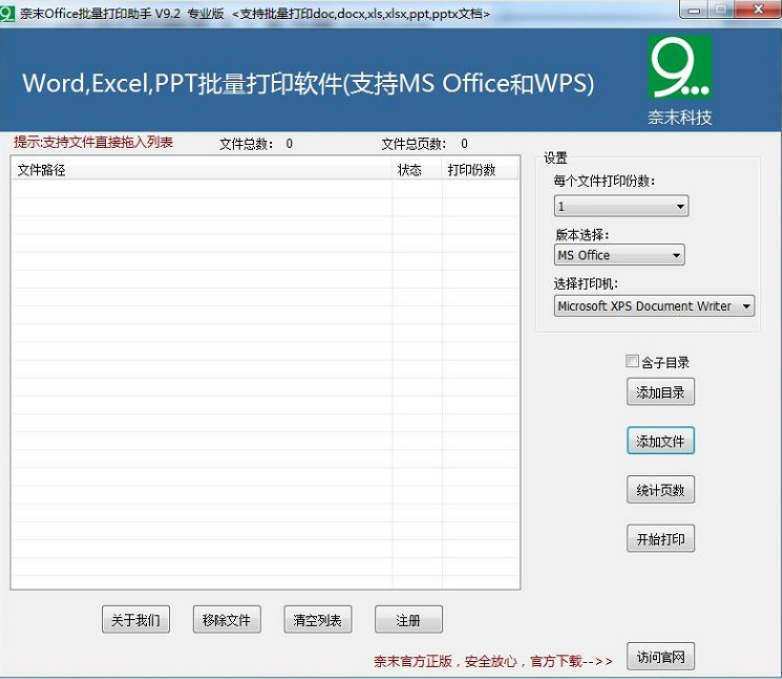This screenshot has width=782, height=679.
Task: Open the 版本选择 MS Office dropdown
Action: point(619,255)
